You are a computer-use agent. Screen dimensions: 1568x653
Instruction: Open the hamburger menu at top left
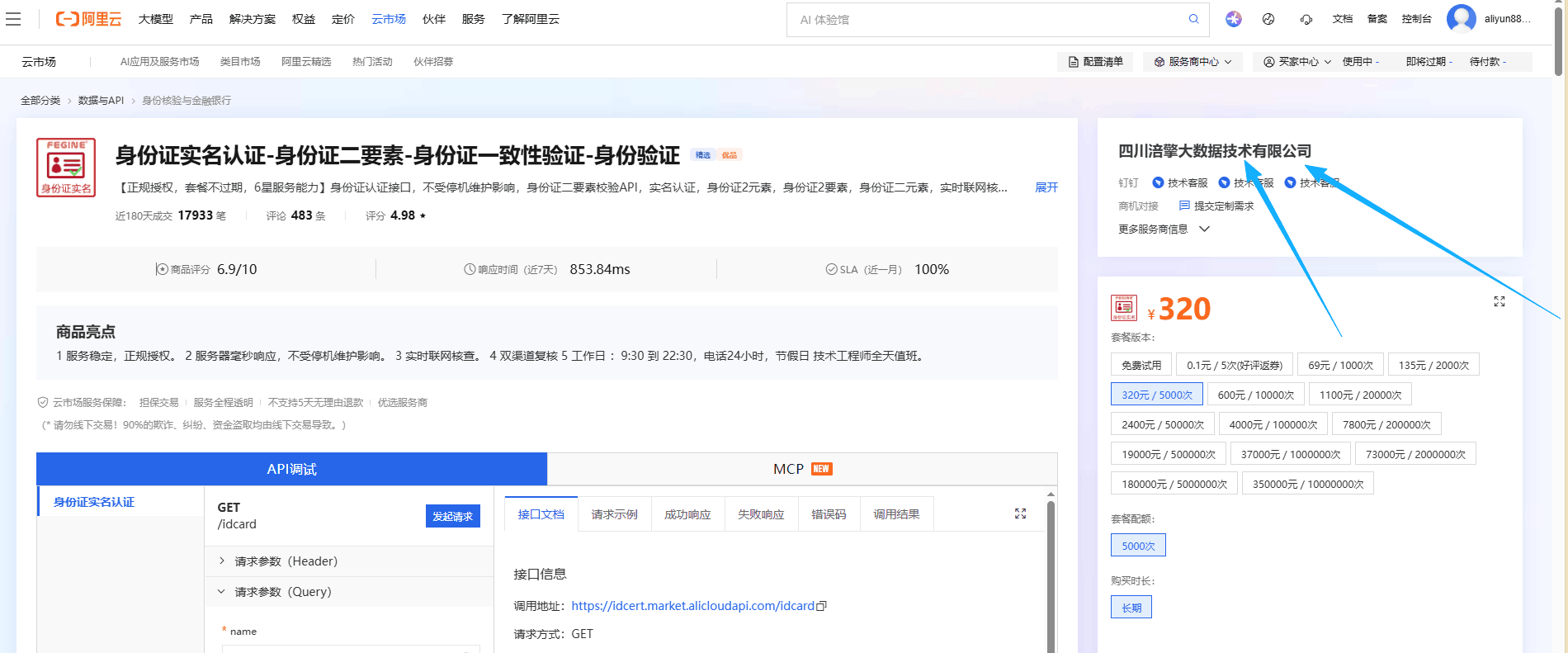(13, 19)
